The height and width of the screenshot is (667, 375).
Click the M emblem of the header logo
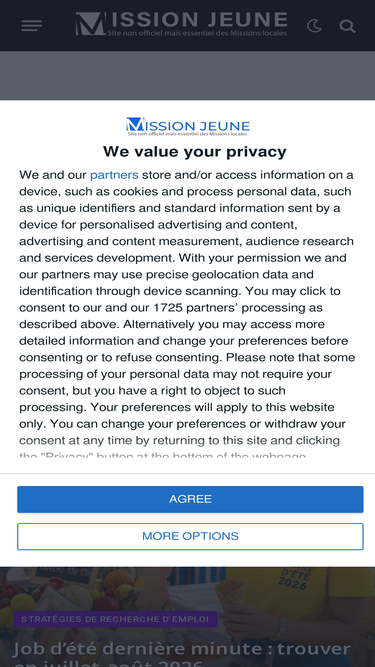click(x=91, y=24)
